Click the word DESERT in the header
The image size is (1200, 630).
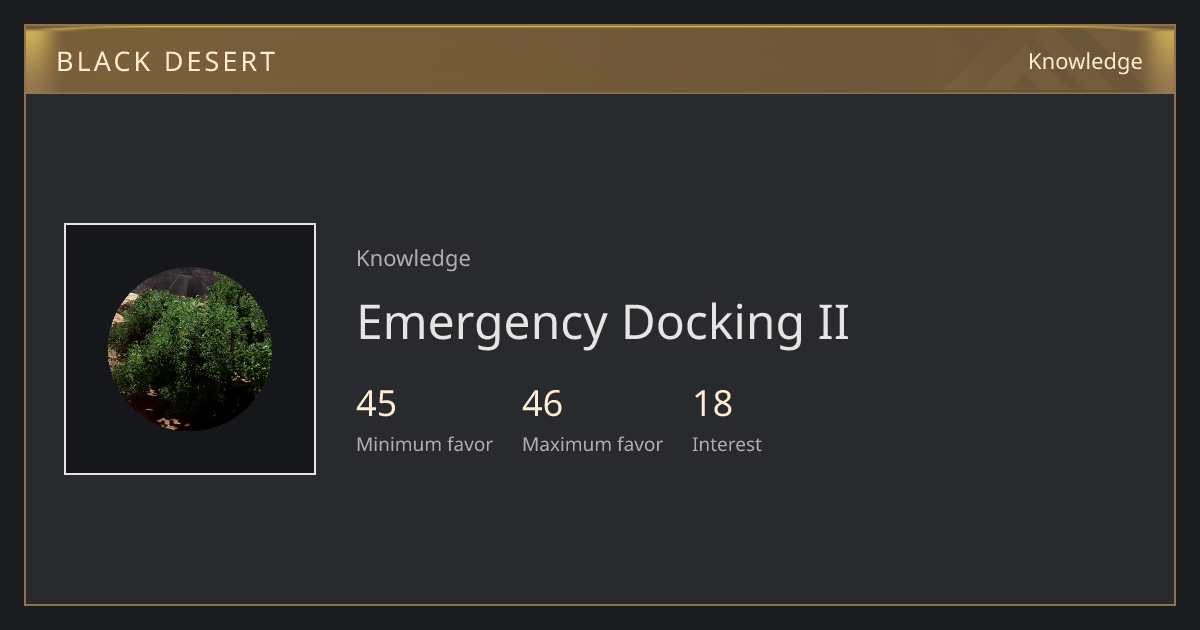pyautogui.click(x=219, y=62)
